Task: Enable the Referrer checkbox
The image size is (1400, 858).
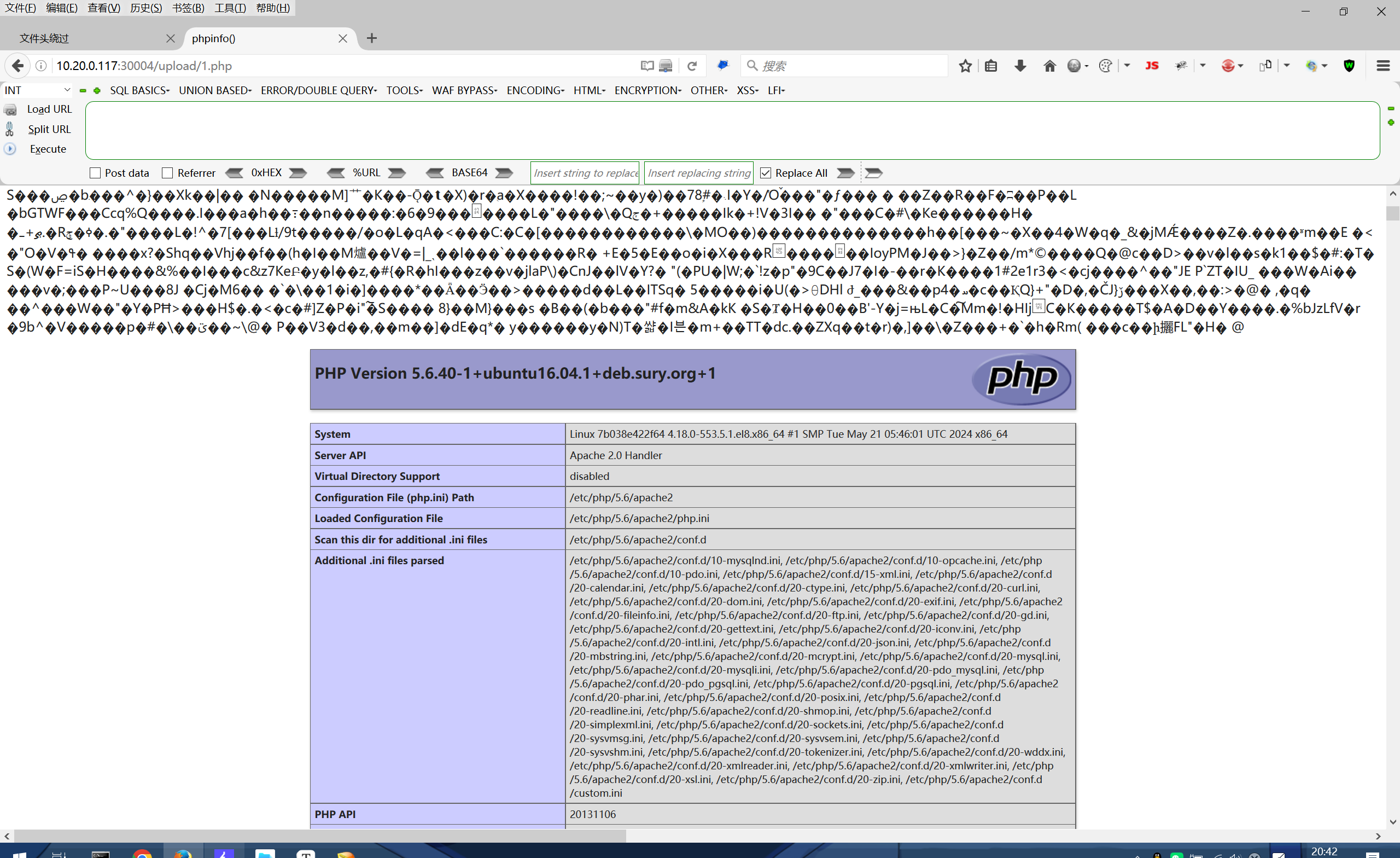Action: pos(167,173)
